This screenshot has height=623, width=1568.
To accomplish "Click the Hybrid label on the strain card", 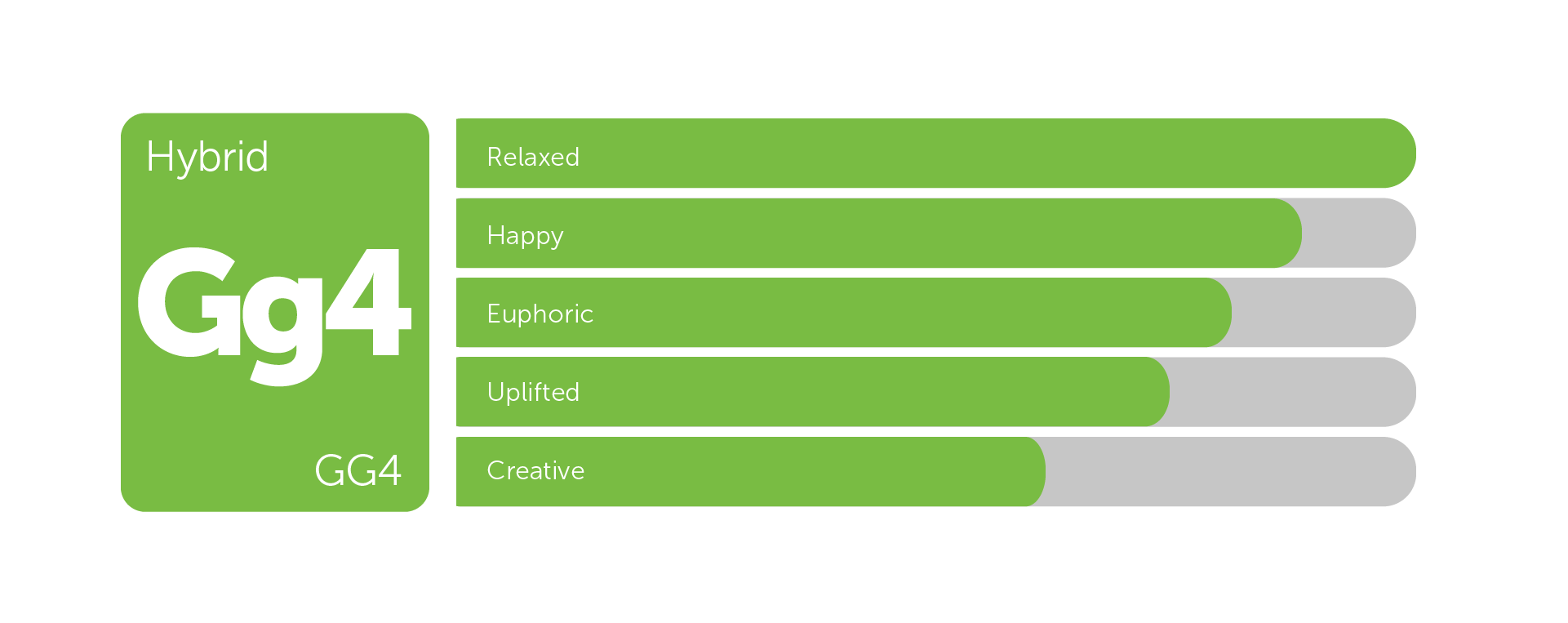I will click(207, 157).
